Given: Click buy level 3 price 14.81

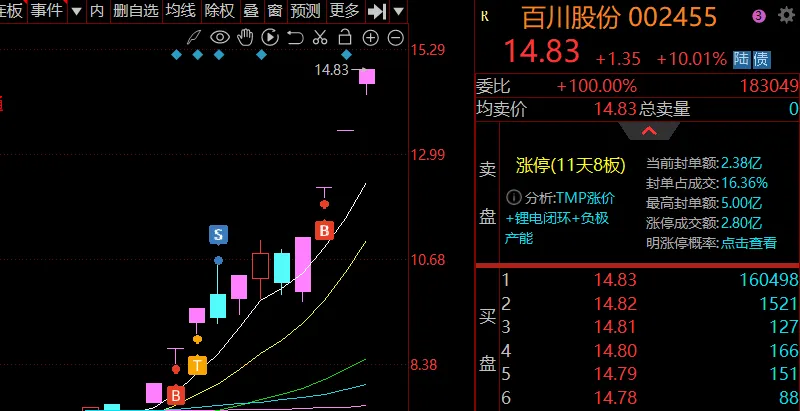Looking at the screenshot, I should point(615,327).
